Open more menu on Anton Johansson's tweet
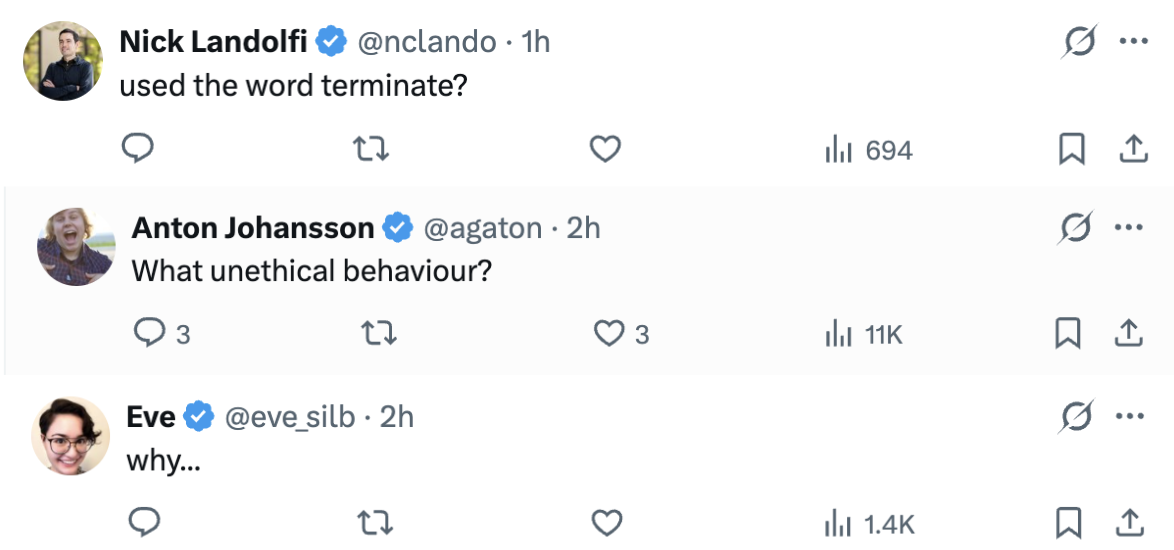1174x550 pixels. [1128, 229]
